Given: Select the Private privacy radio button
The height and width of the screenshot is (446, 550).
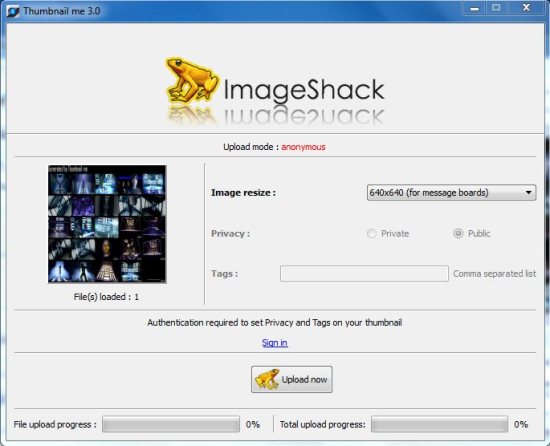Looking at the screenshot, I should pos(371,233).
